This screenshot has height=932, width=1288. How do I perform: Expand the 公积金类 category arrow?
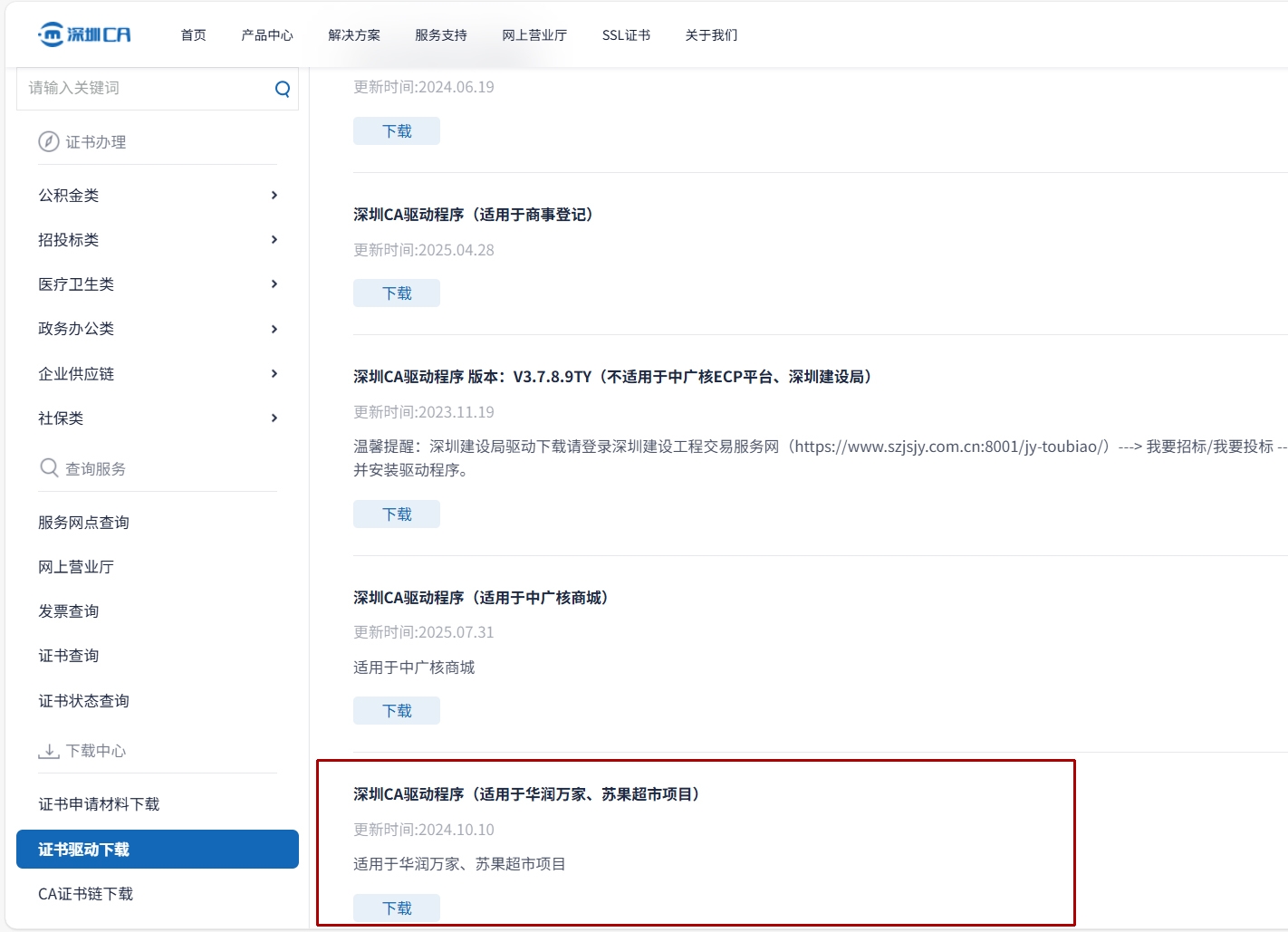(x=274, y=196)
